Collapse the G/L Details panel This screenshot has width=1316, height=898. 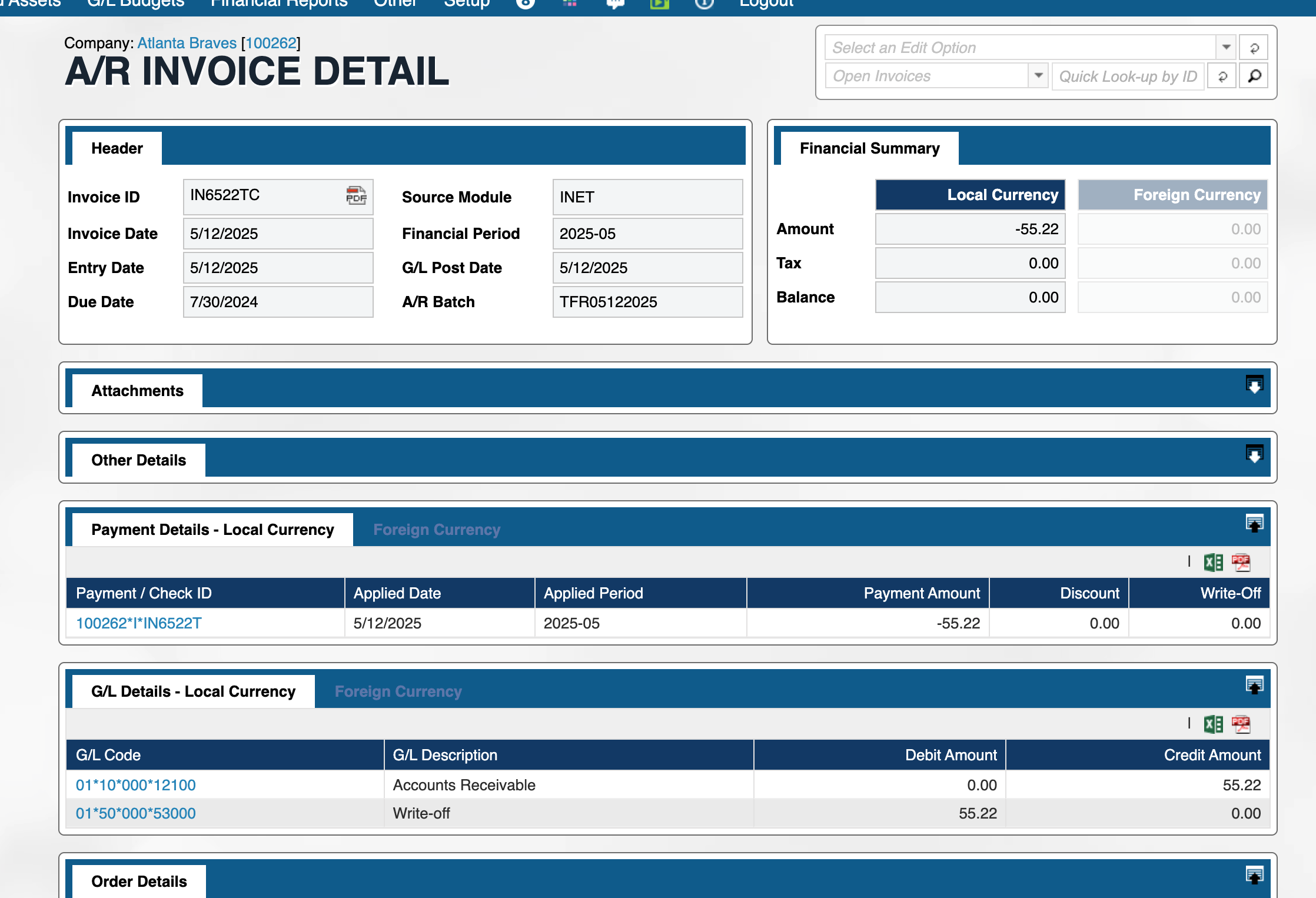pyautogui.click(x=1254, y=686)
